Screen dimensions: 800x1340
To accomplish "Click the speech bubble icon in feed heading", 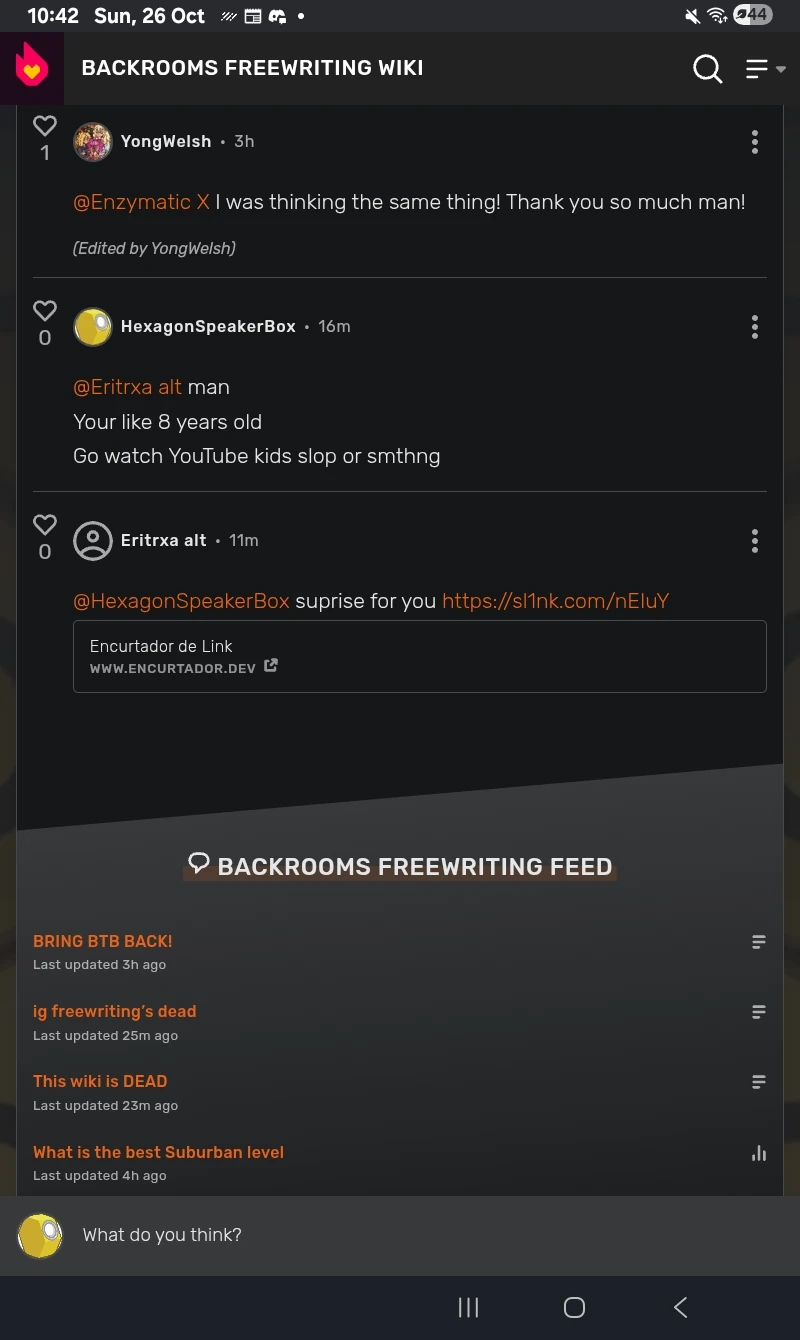I will (198, 862).
